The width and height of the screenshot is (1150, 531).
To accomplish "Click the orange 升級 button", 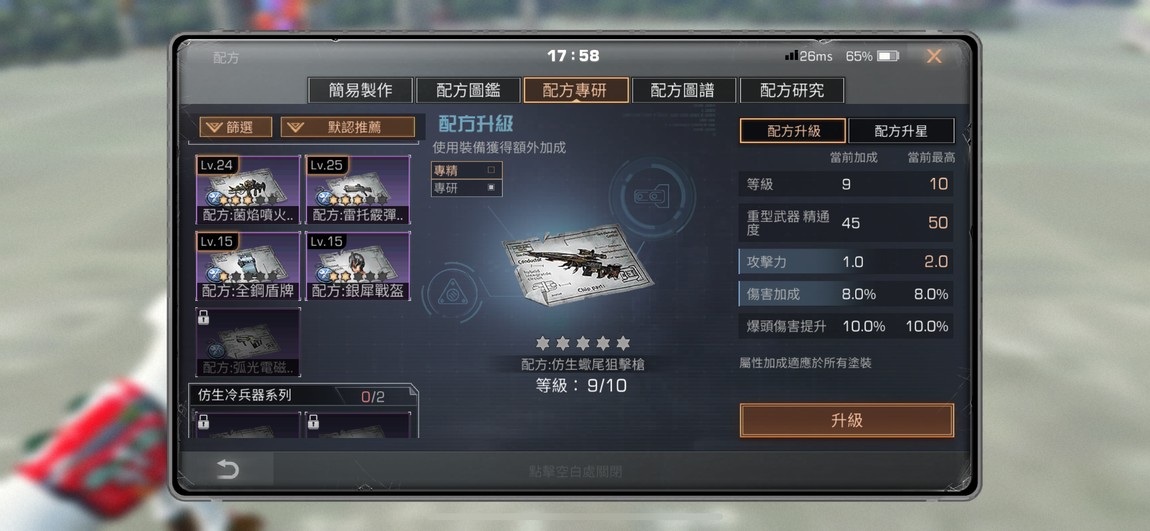I will 847,420.
